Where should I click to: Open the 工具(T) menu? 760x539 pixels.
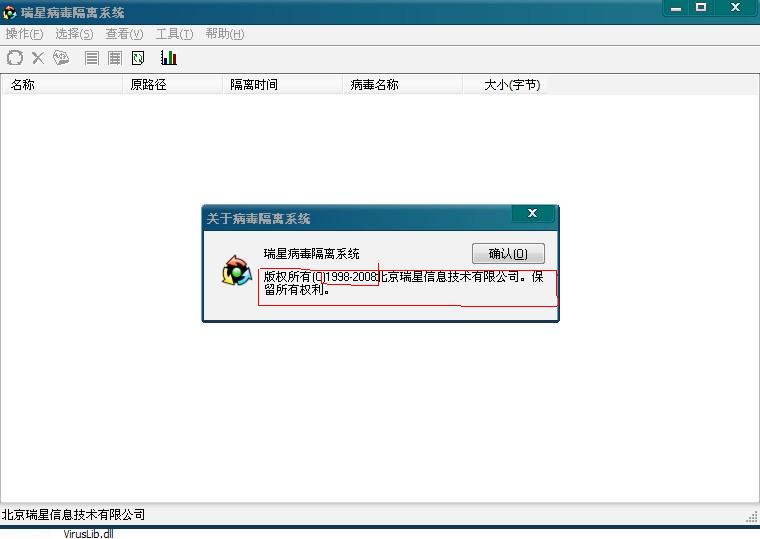[174, 34]
